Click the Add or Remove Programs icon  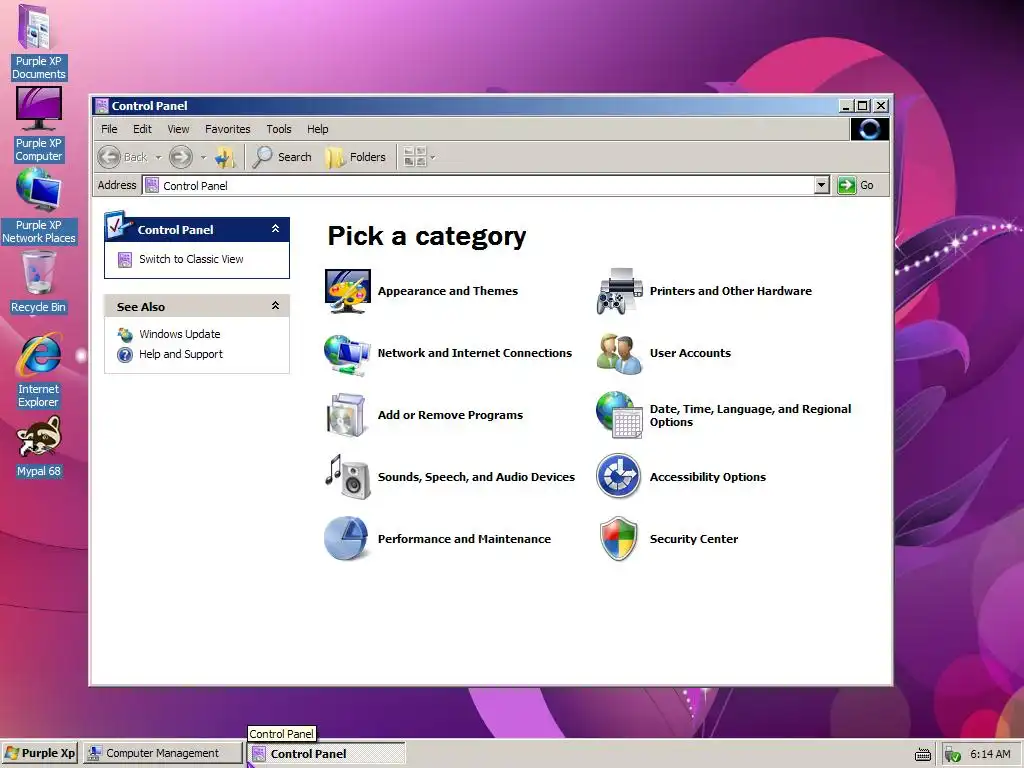347,415
